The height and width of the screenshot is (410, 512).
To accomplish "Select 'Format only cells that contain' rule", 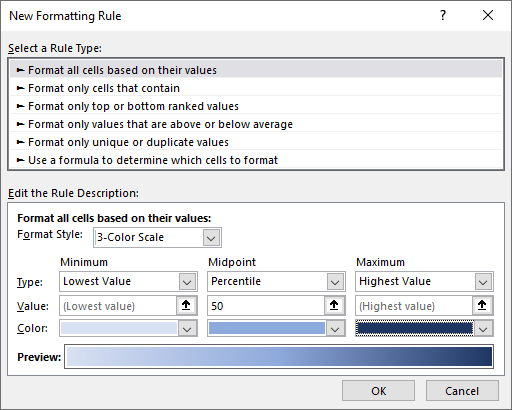I will (x=256, y=88).
